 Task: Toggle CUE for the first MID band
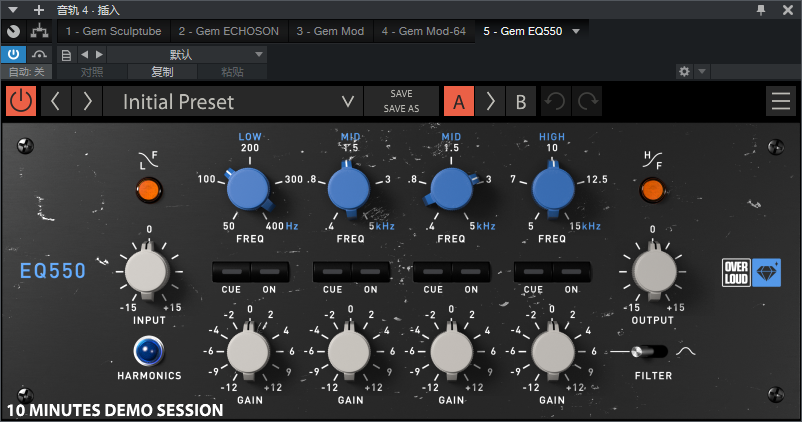click(332, 272)
